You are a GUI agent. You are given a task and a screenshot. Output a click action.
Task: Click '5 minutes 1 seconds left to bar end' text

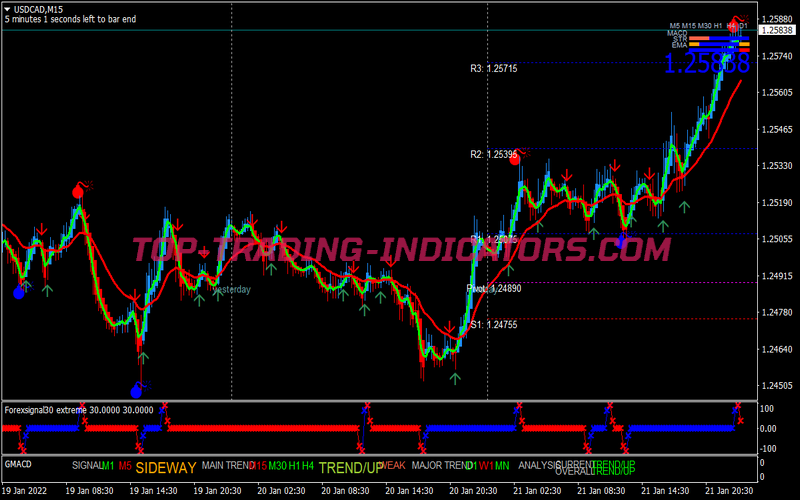pos(70,19)
